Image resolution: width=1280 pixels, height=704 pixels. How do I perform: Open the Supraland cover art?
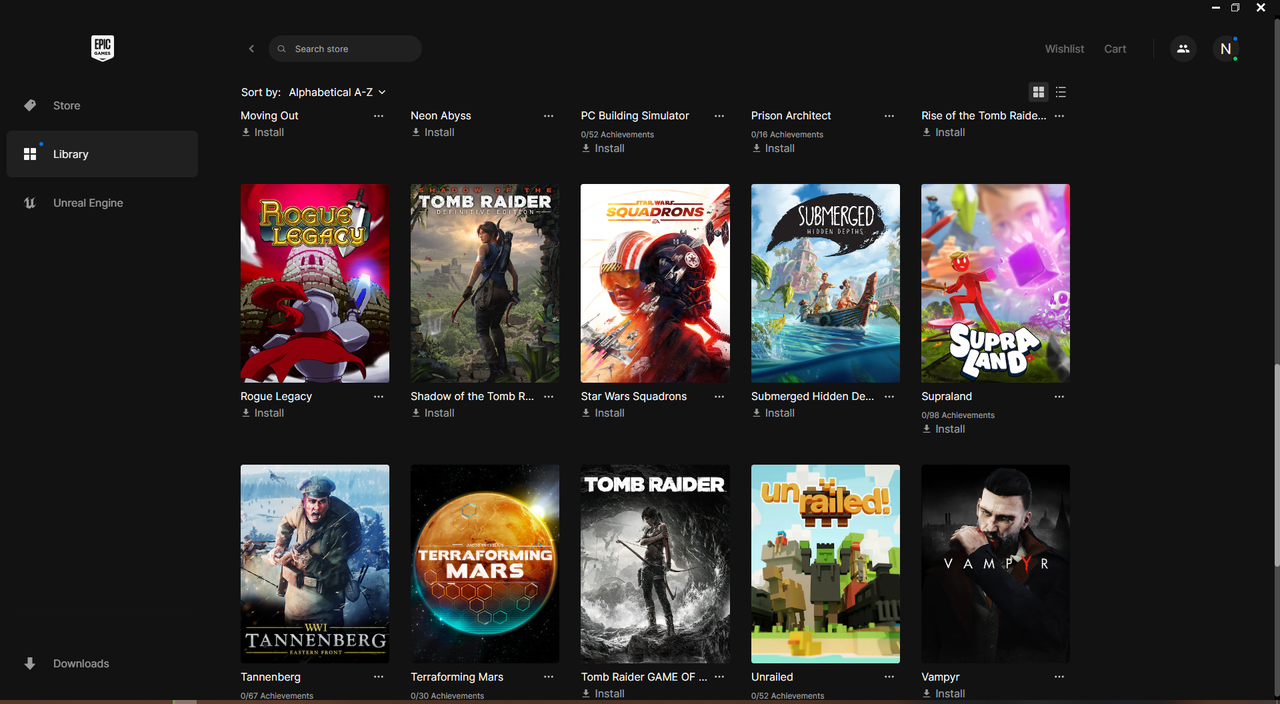click(x=995, y=283)
